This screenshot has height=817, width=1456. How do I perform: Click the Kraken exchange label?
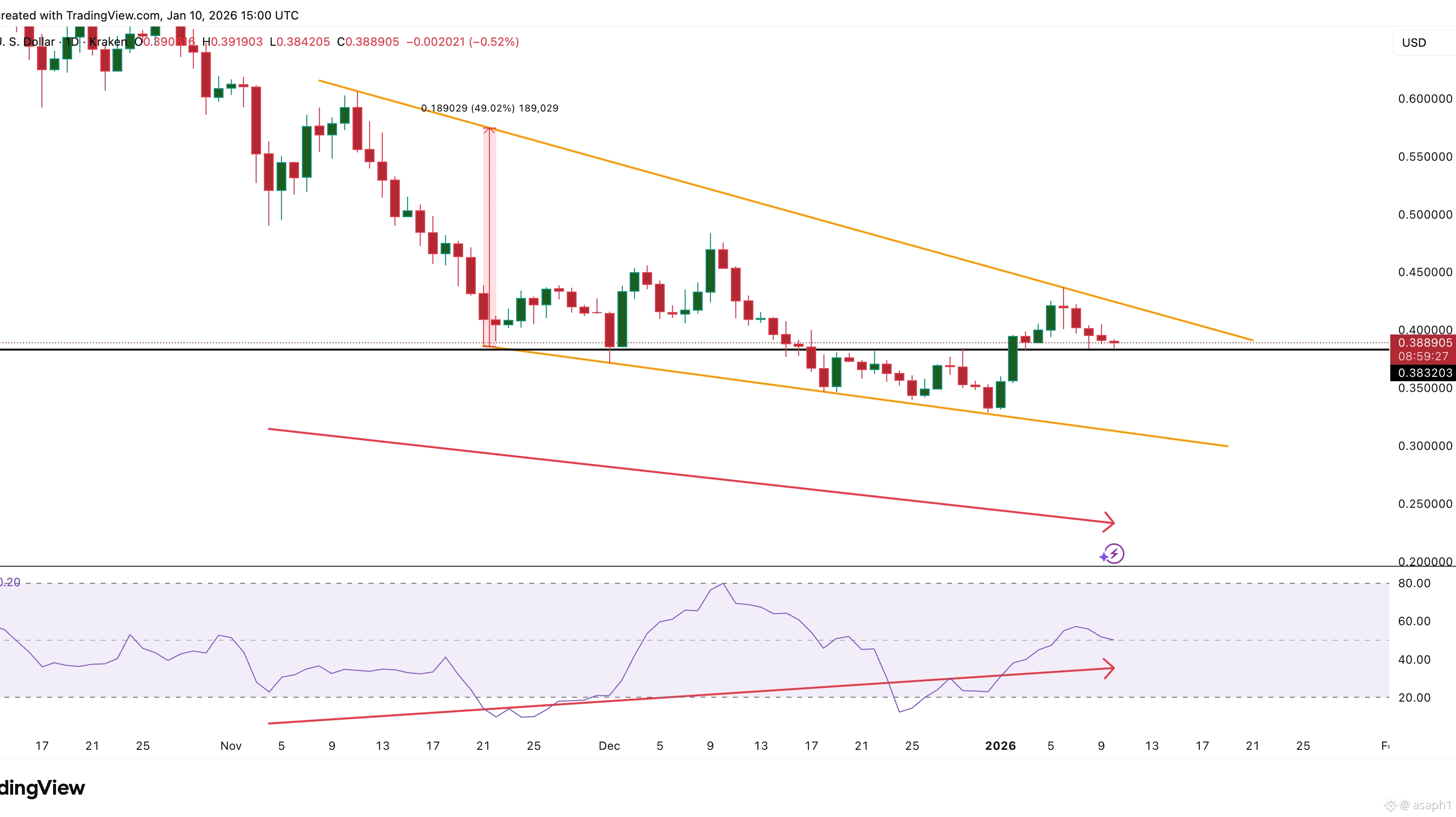coord(108,42)
